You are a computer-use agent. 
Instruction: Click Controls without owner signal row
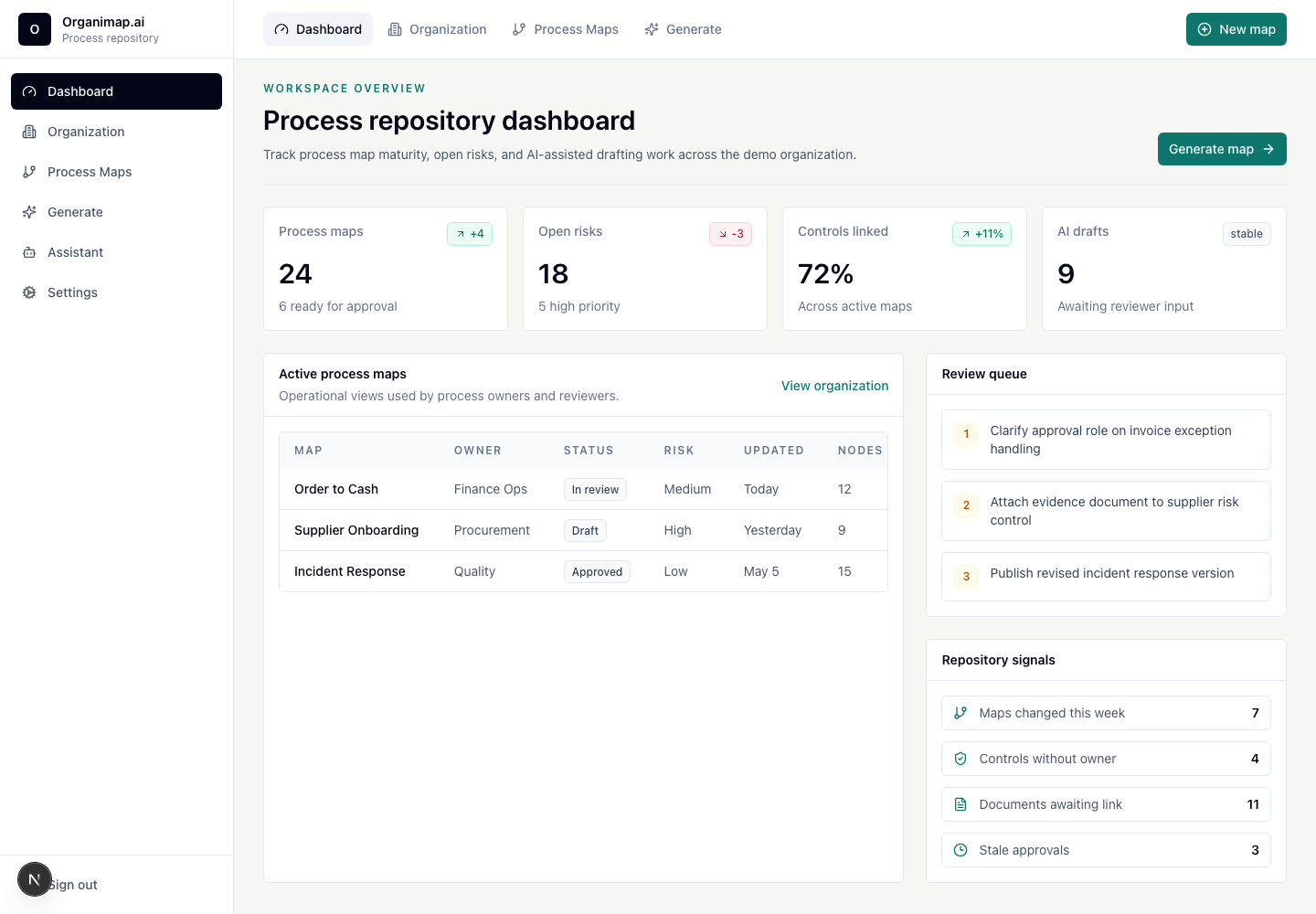[1106, 759]
